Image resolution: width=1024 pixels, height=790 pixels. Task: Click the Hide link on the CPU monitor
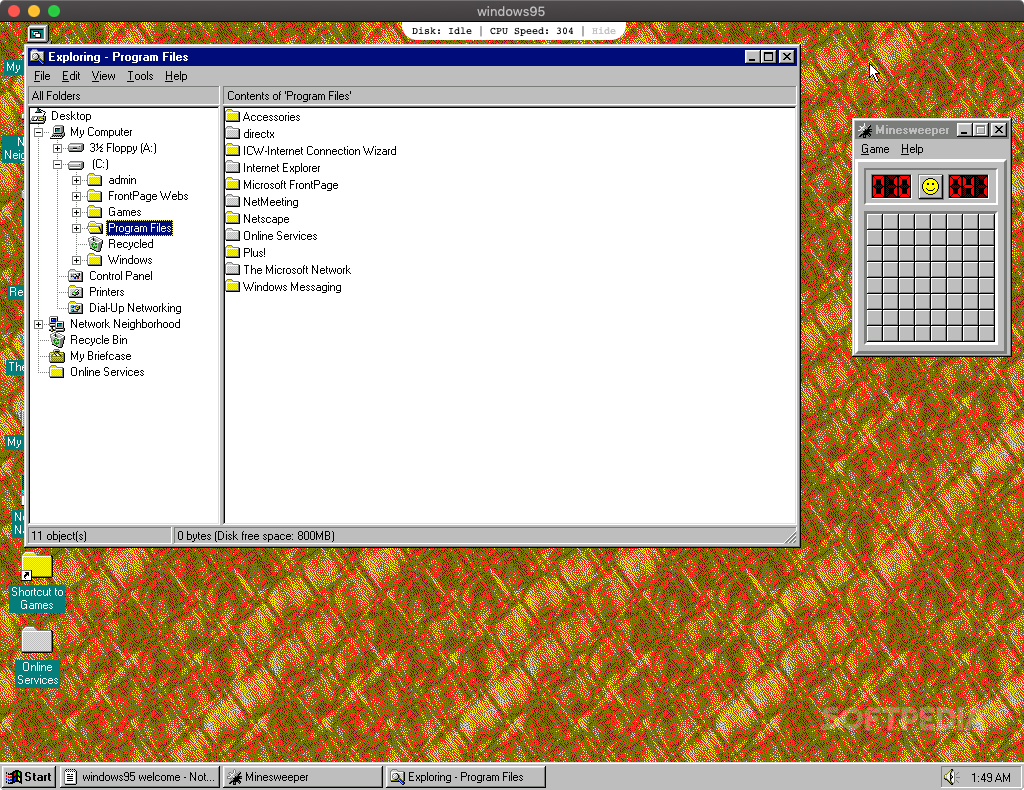pyautogui.click(x=603, y=30)
